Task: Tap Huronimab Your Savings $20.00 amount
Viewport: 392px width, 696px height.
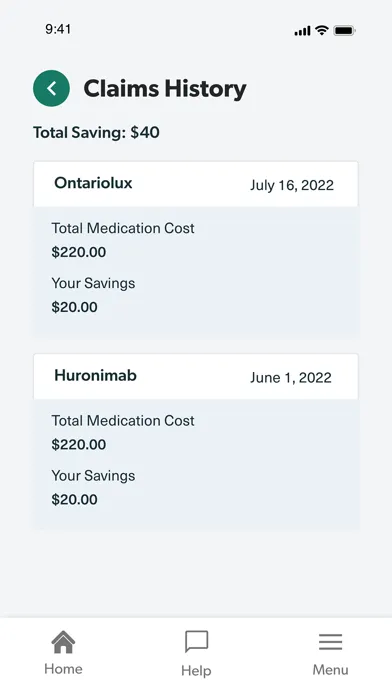Action: click(75, 499)
